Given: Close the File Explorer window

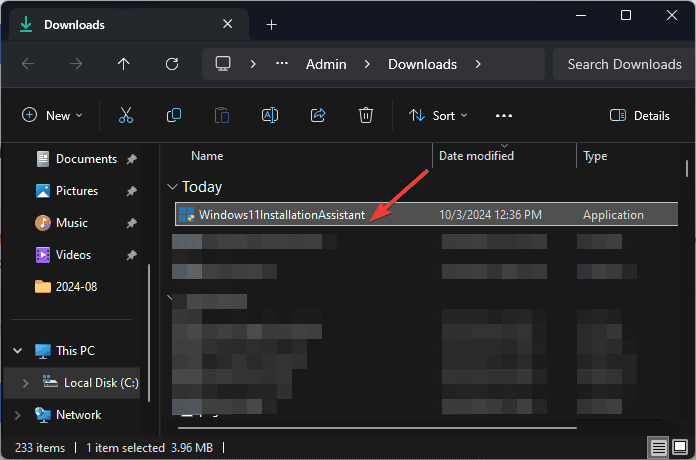Looking at the screenshot, I should click(672, 16).
